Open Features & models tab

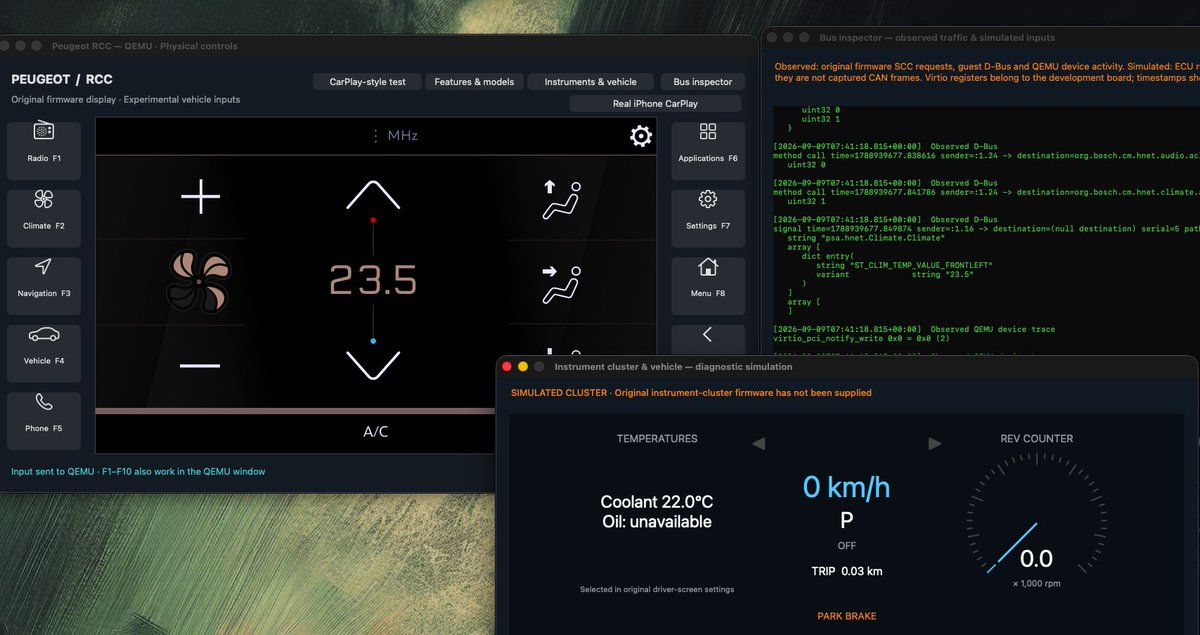[x=474, y=82]
